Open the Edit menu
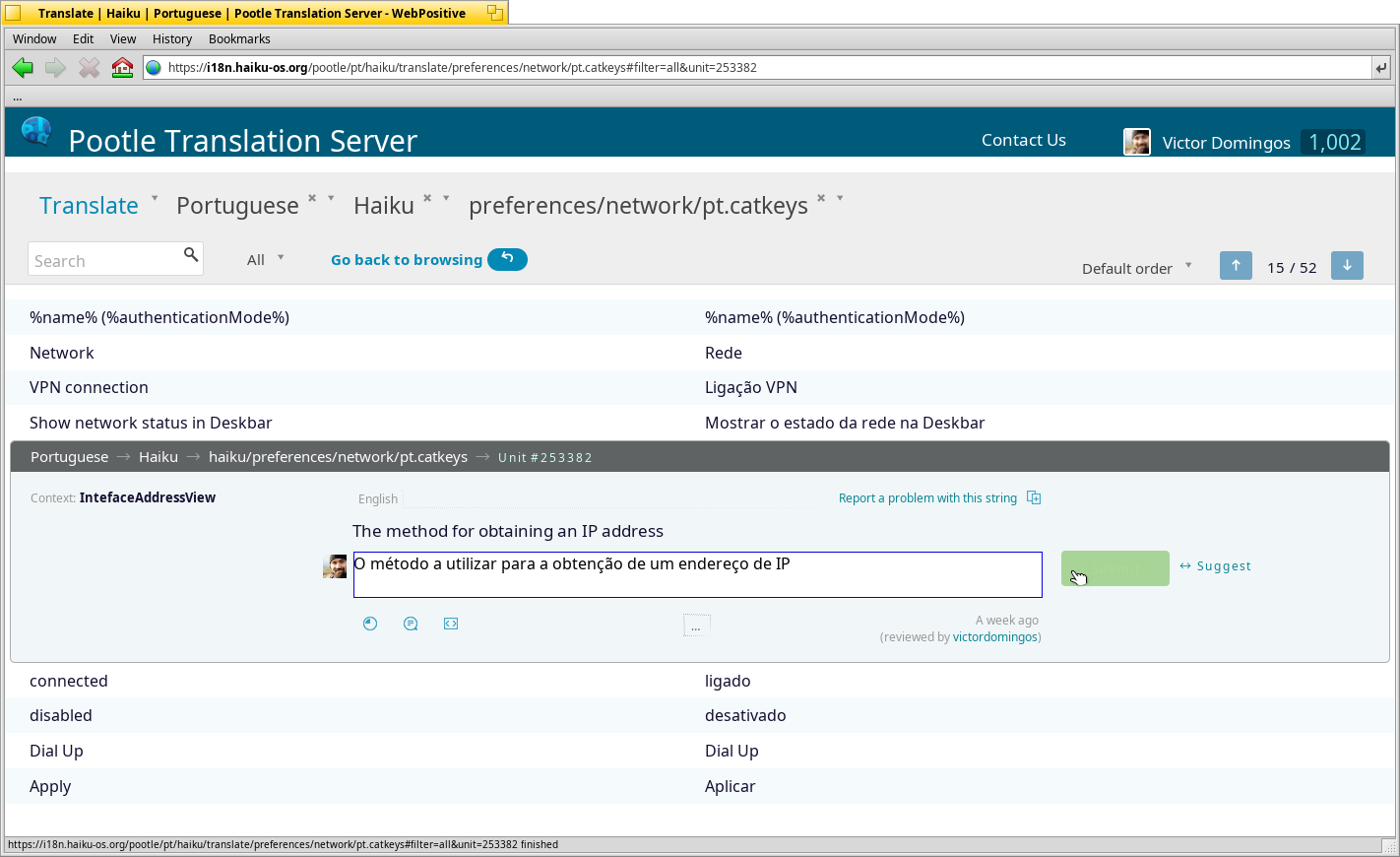Viewport: 1400px width, 857px height. (x=83, y=39)
